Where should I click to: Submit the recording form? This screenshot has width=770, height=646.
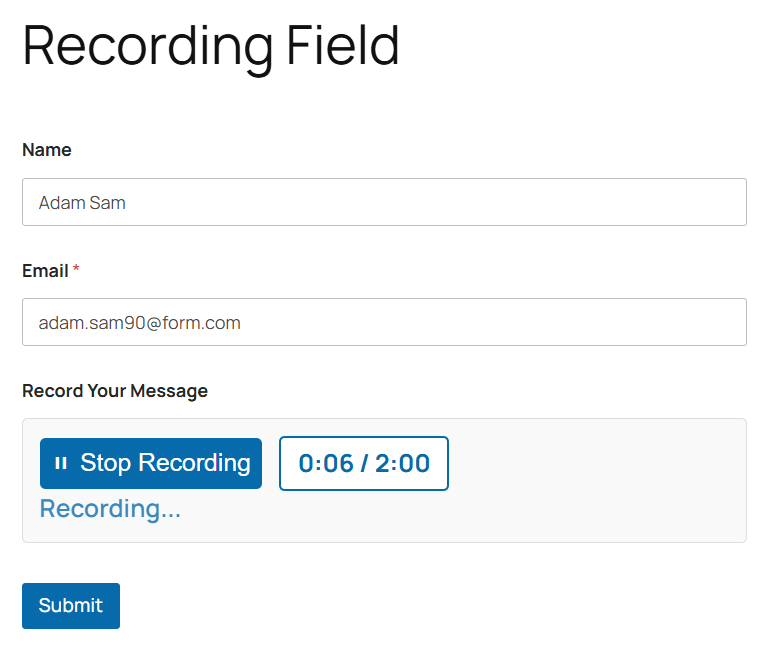pos(71,606)
